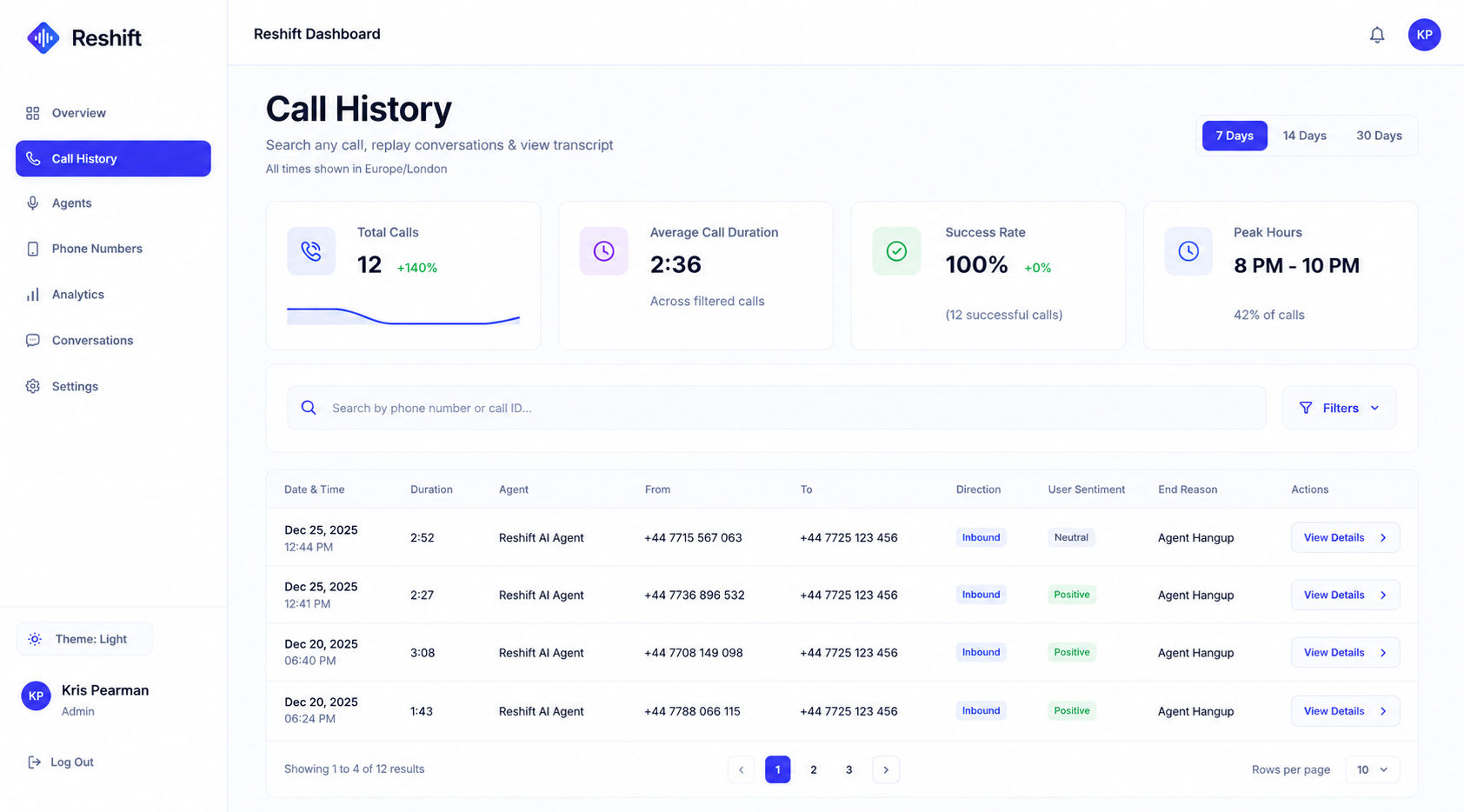This screenshot has width=1464, height=812.
Task: Click the Analytics bar chart icon
Action: (x=33, y=295)
